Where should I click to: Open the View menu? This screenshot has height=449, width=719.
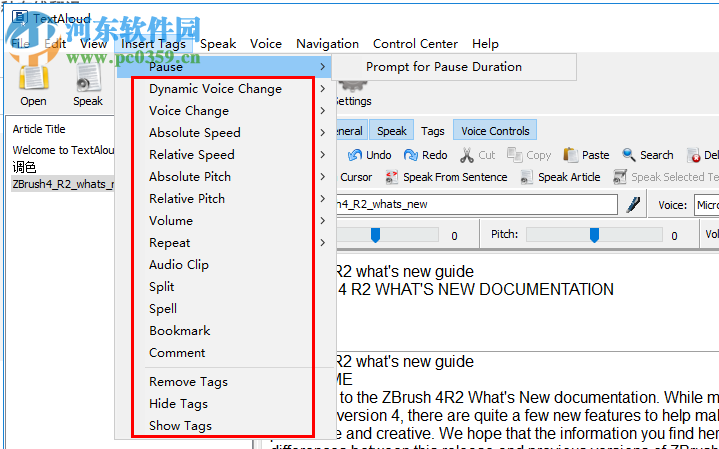tap(93, 44)
